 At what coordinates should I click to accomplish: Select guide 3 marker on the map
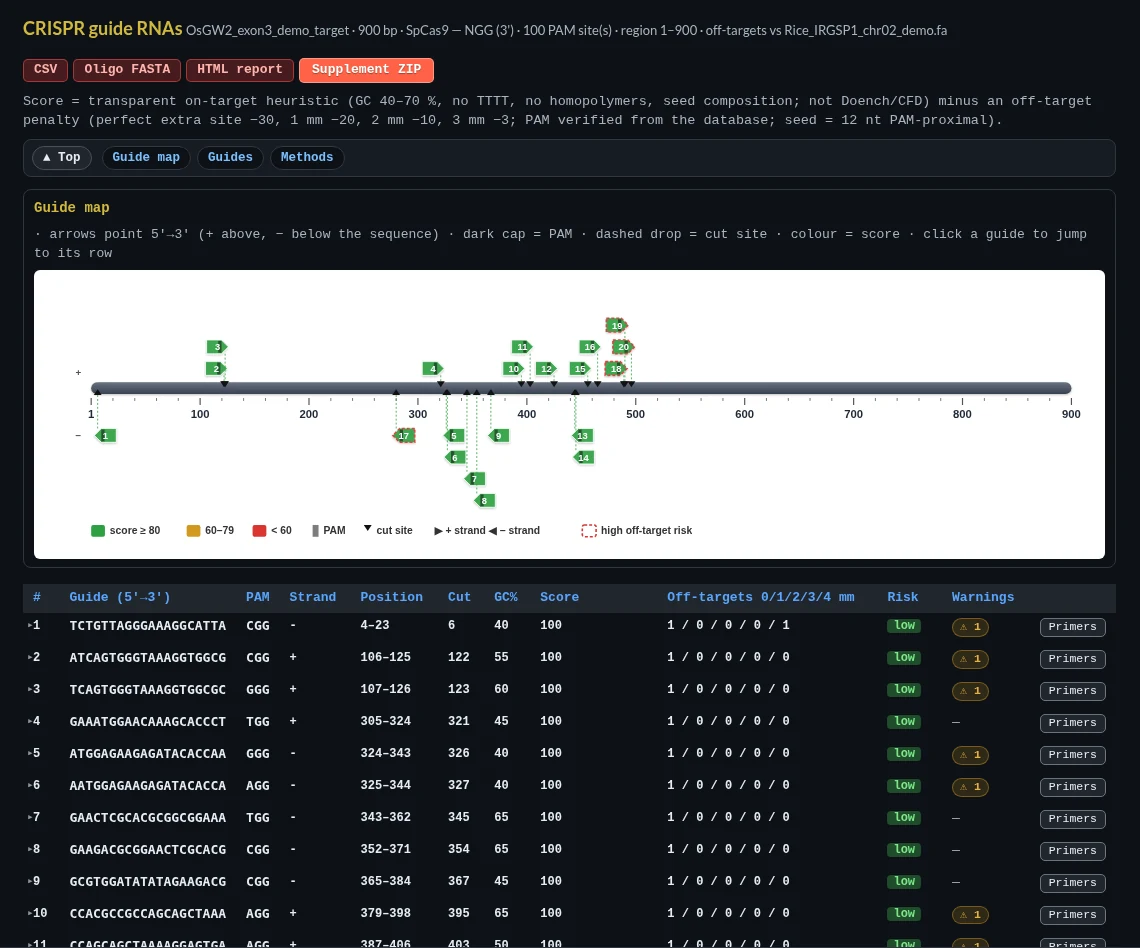tap(217, 347)
